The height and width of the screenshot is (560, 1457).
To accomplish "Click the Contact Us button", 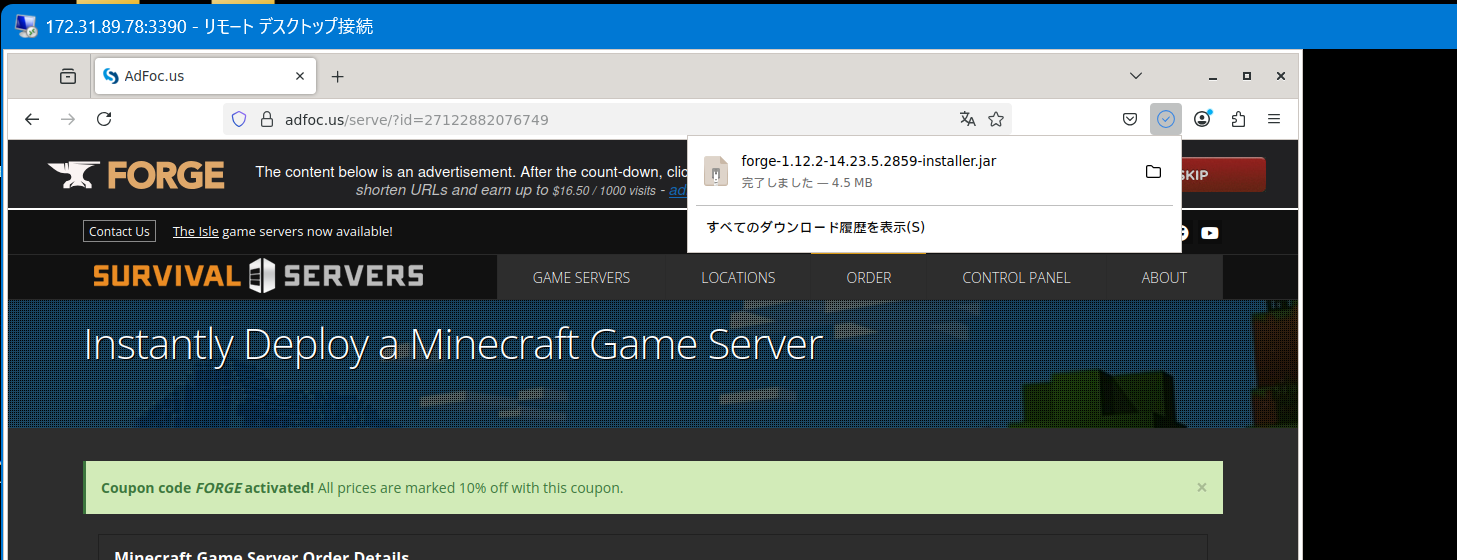I will pos(119,231).
